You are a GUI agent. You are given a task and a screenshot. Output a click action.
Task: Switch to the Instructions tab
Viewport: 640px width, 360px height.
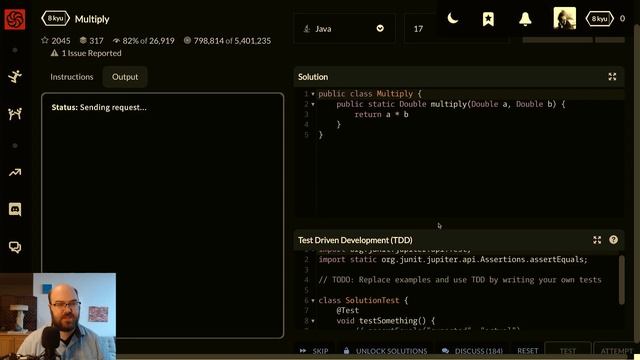tap(72, 77)
